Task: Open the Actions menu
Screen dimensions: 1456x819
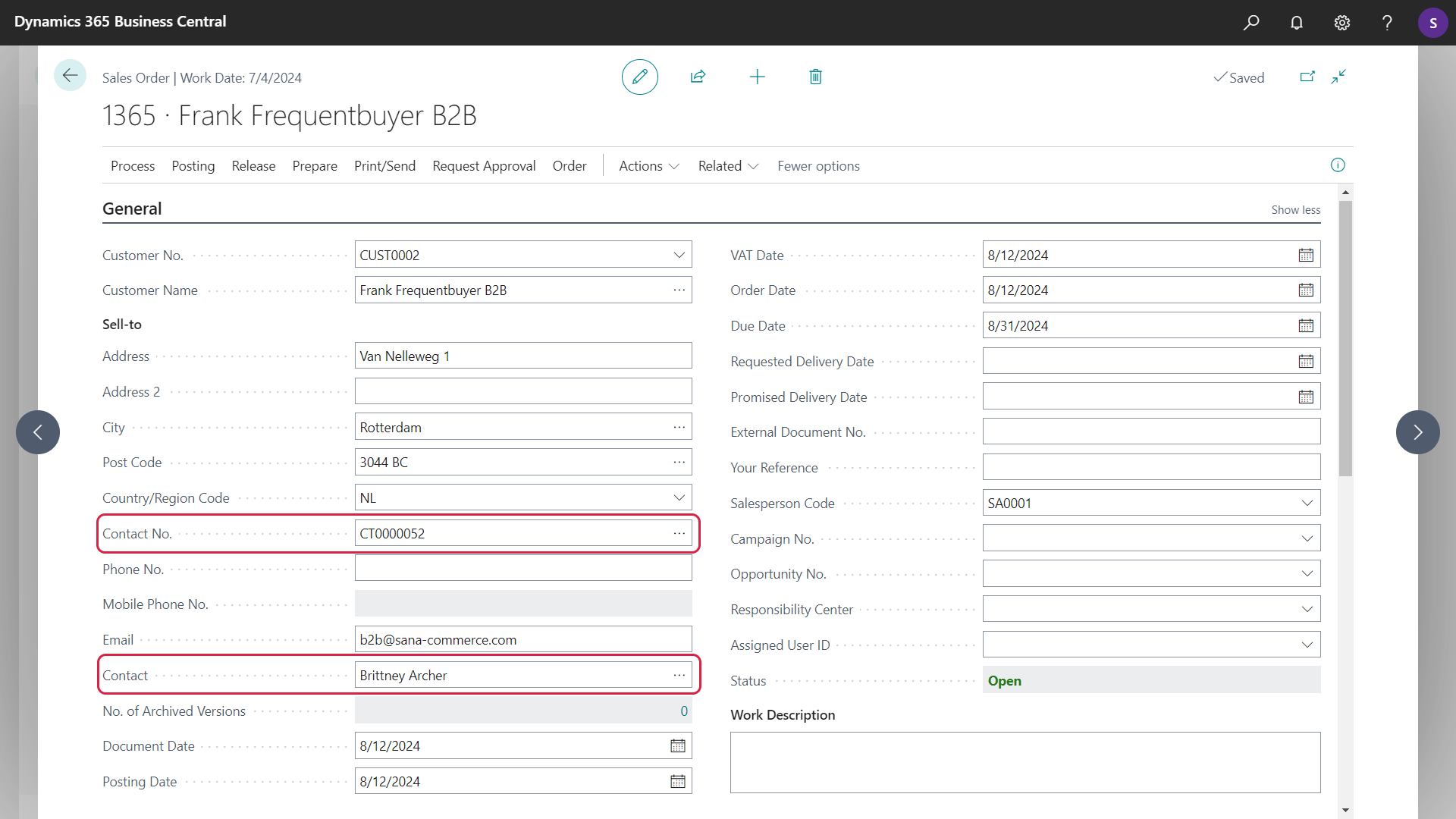Action: tap(649, 166)
